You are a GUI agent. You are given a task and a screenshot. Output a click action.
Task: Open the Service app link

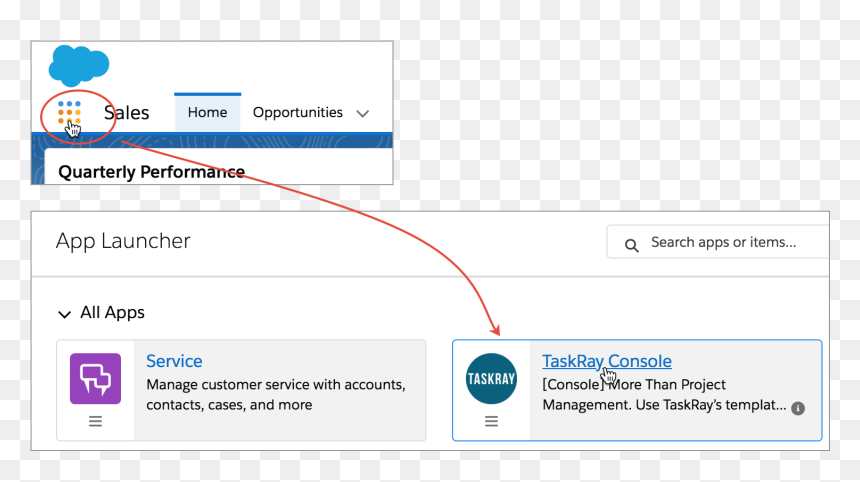tap(174, 361)
